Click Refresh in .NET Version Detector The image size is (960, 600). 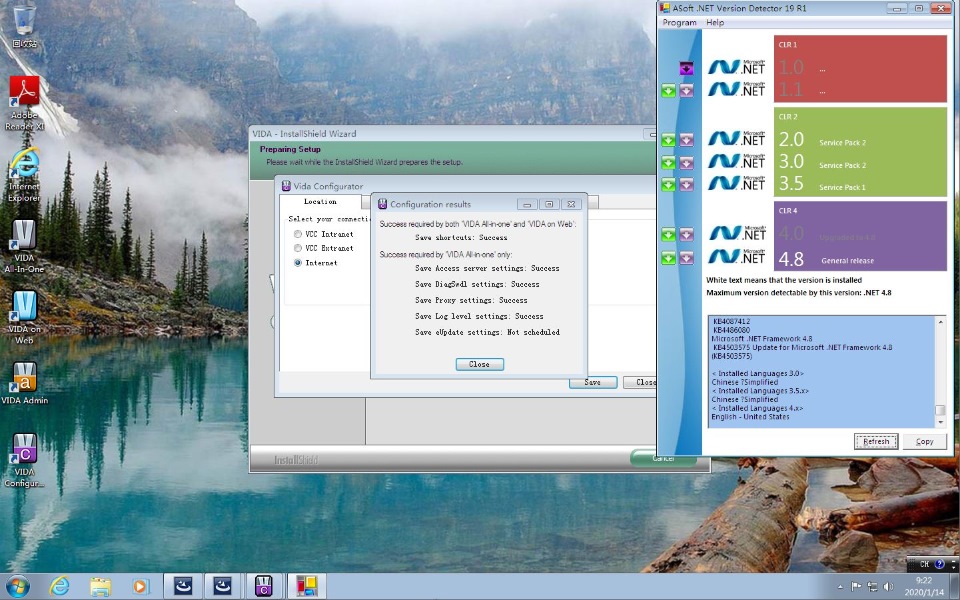[x=876, y=441]
